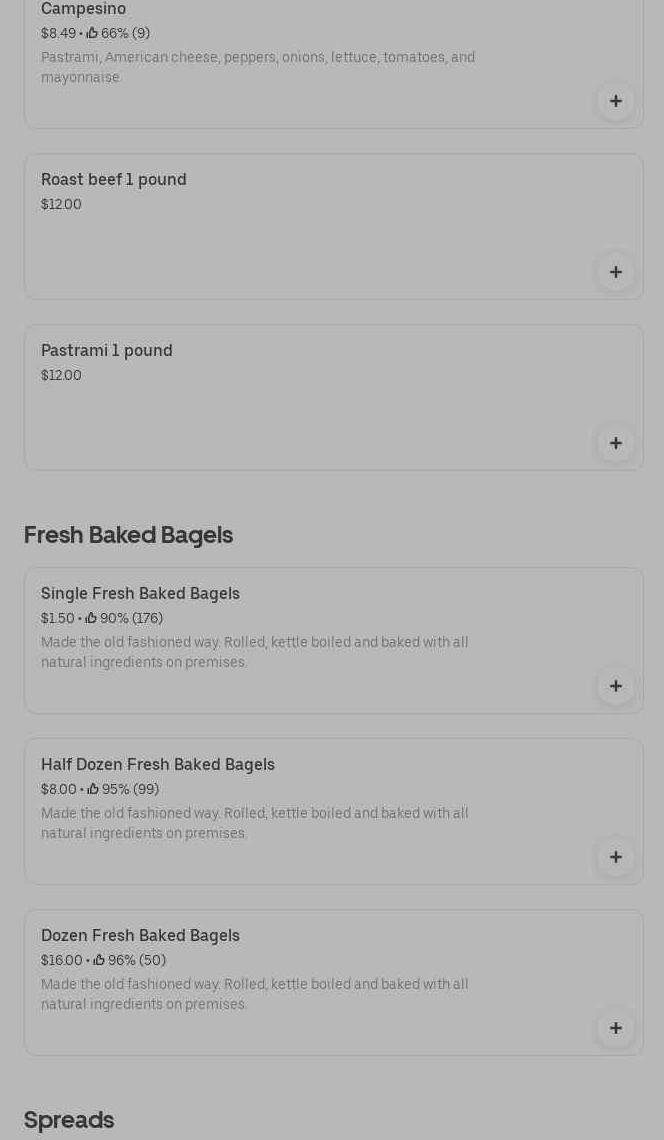Add Single Fresh Baked Bagels item
Screen dimensions: 664x1140
point(615,686)
